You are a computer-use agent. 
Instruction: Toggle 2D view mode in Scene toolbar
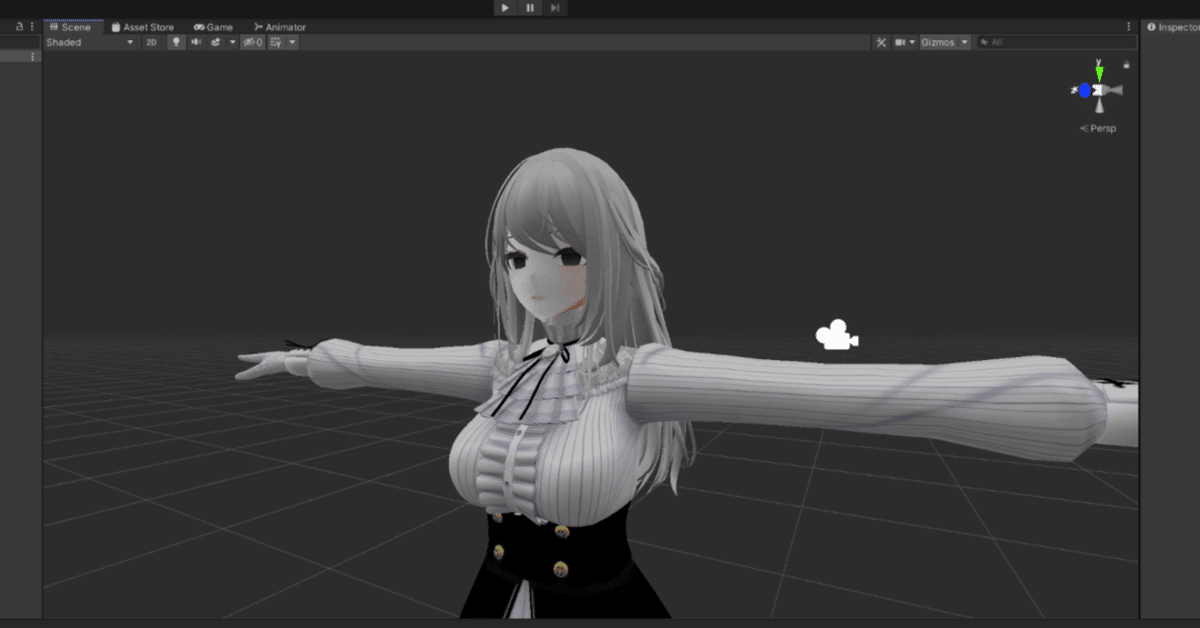click(x=149, y=42)
